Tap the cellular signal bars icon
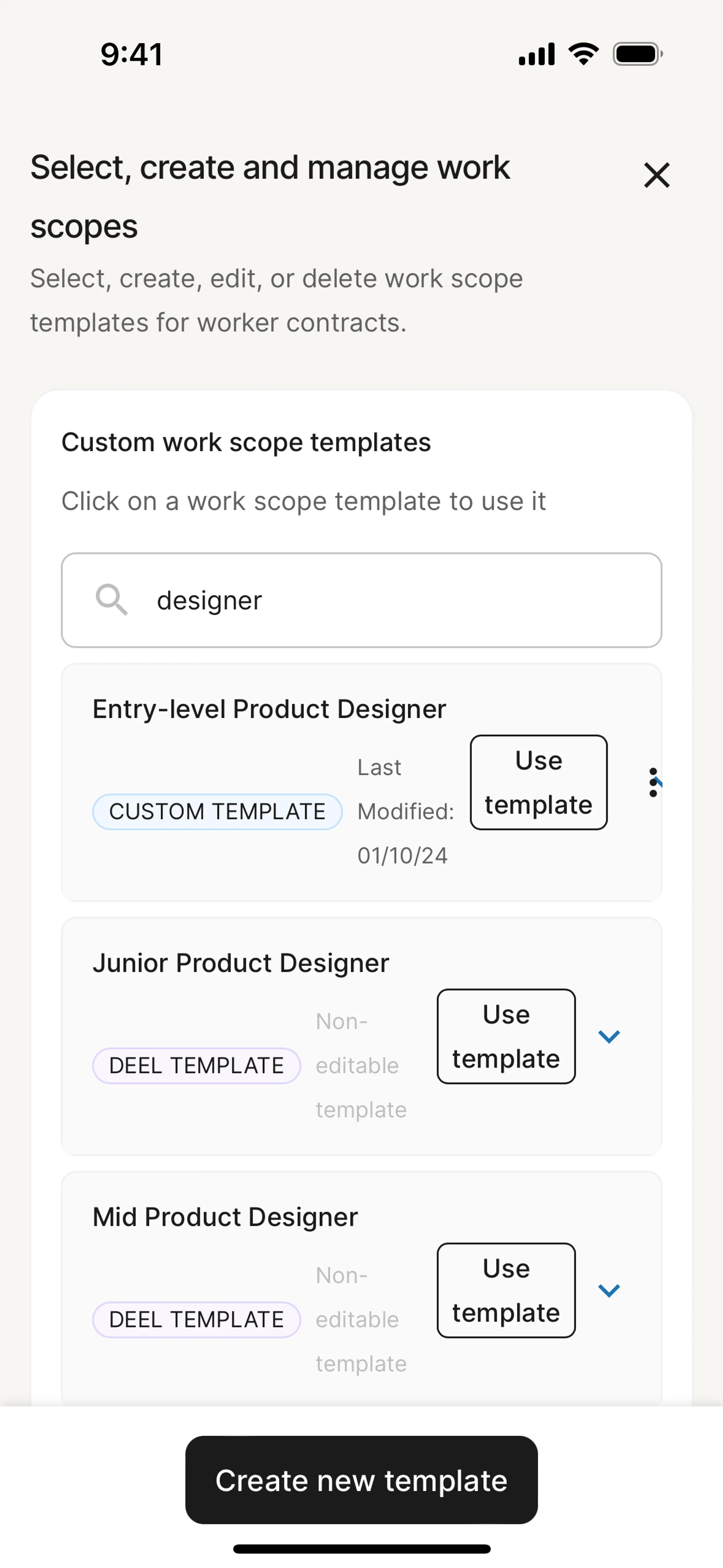723x1568 pixels. click(536, 54)
